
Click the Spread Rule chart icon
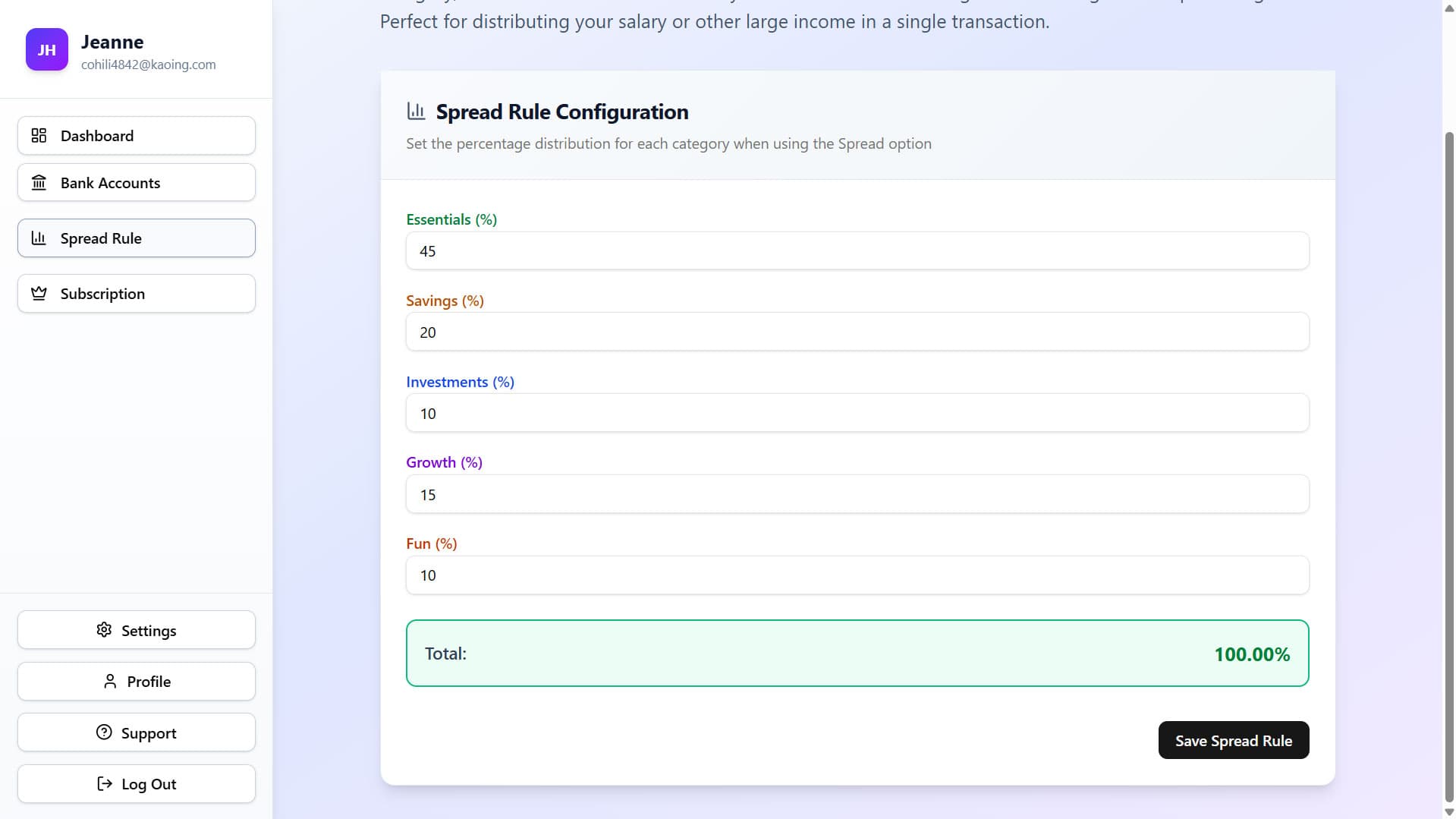tap(39, 238)
